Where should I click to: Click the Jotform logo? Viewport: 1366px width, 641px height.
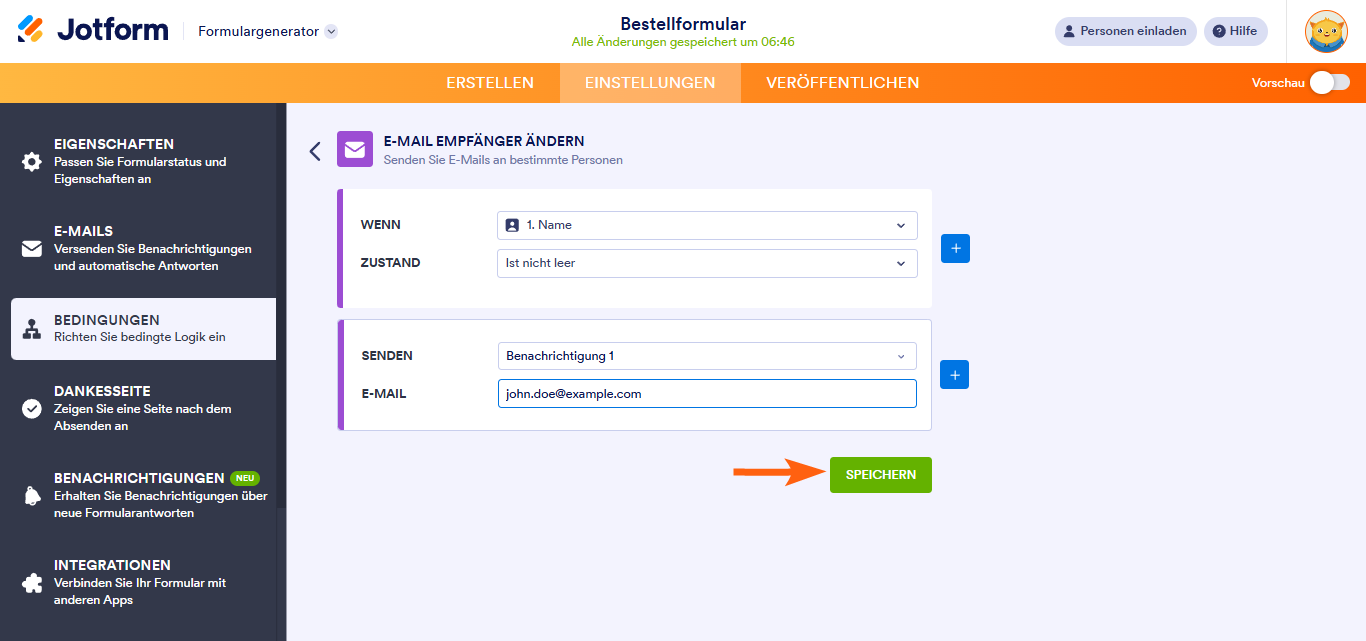(x=93, y=30)
